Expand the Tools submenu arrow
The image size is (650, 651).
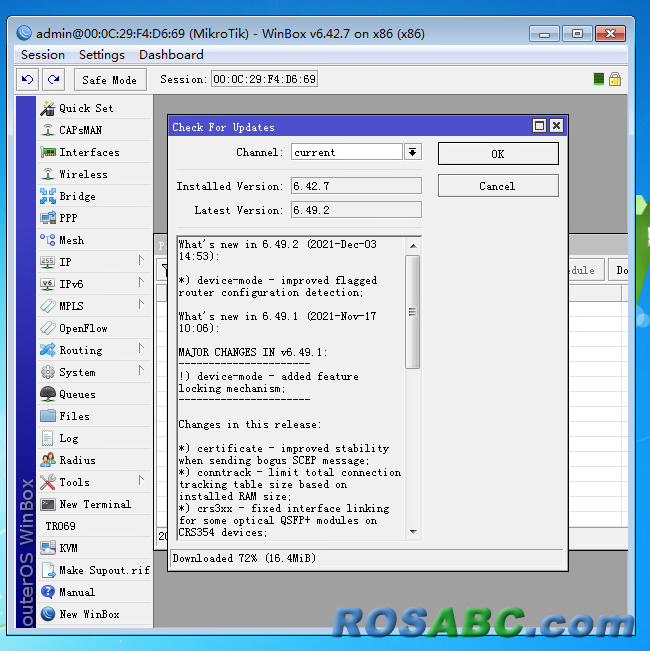pyautogui.click(x=141, y=480)
